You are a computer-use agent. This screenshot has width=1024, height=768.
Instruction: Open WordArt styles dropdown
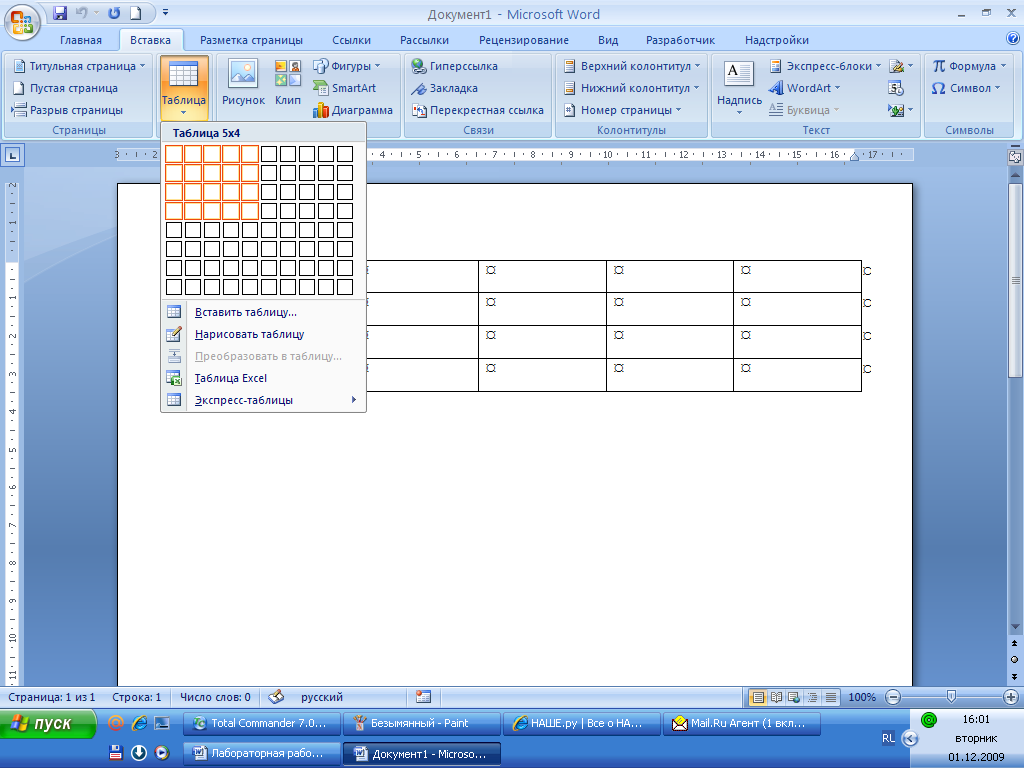805,88
